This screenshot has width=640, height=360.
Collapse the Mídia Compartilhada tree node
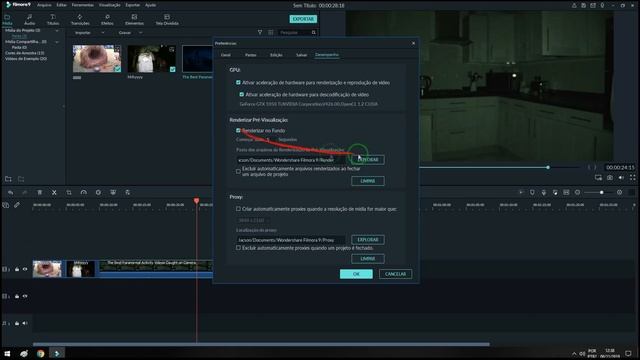[x=57, y=42]
